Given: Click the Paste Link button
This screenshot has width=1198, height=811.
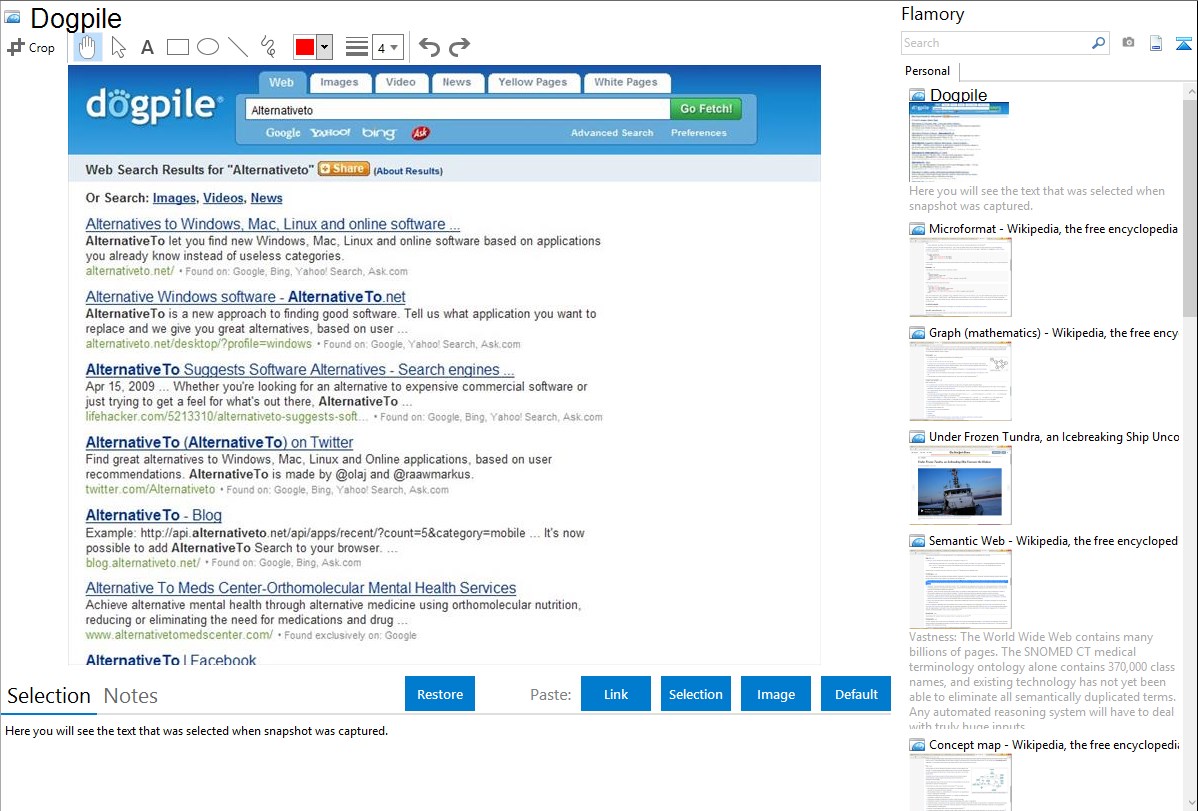Looking at the screenshot, I should coord(616,694).
